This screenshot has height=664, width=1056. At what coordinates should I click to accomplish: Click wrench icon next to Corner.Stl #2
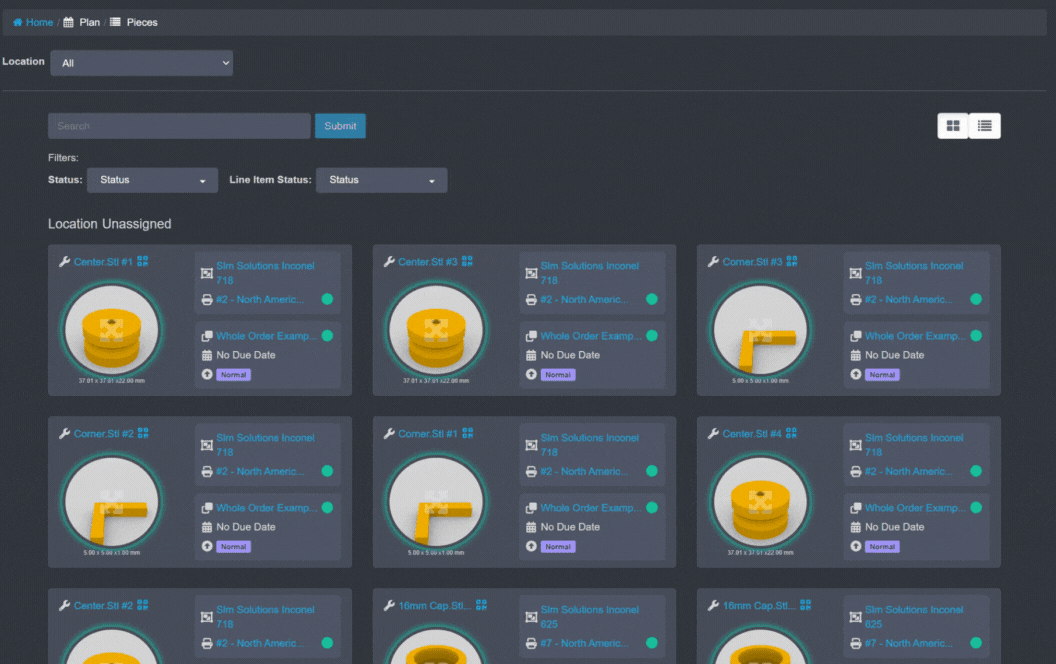pos(65,434)
